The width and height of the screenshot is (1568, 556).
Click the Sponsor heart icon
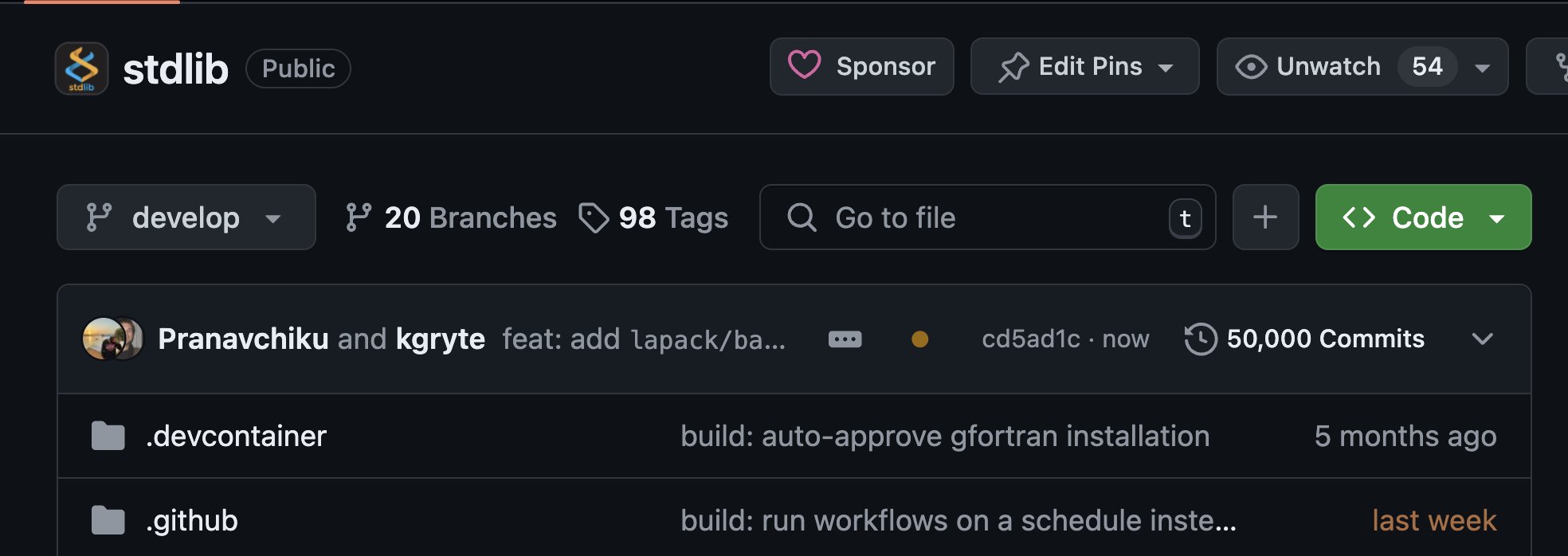804,65
